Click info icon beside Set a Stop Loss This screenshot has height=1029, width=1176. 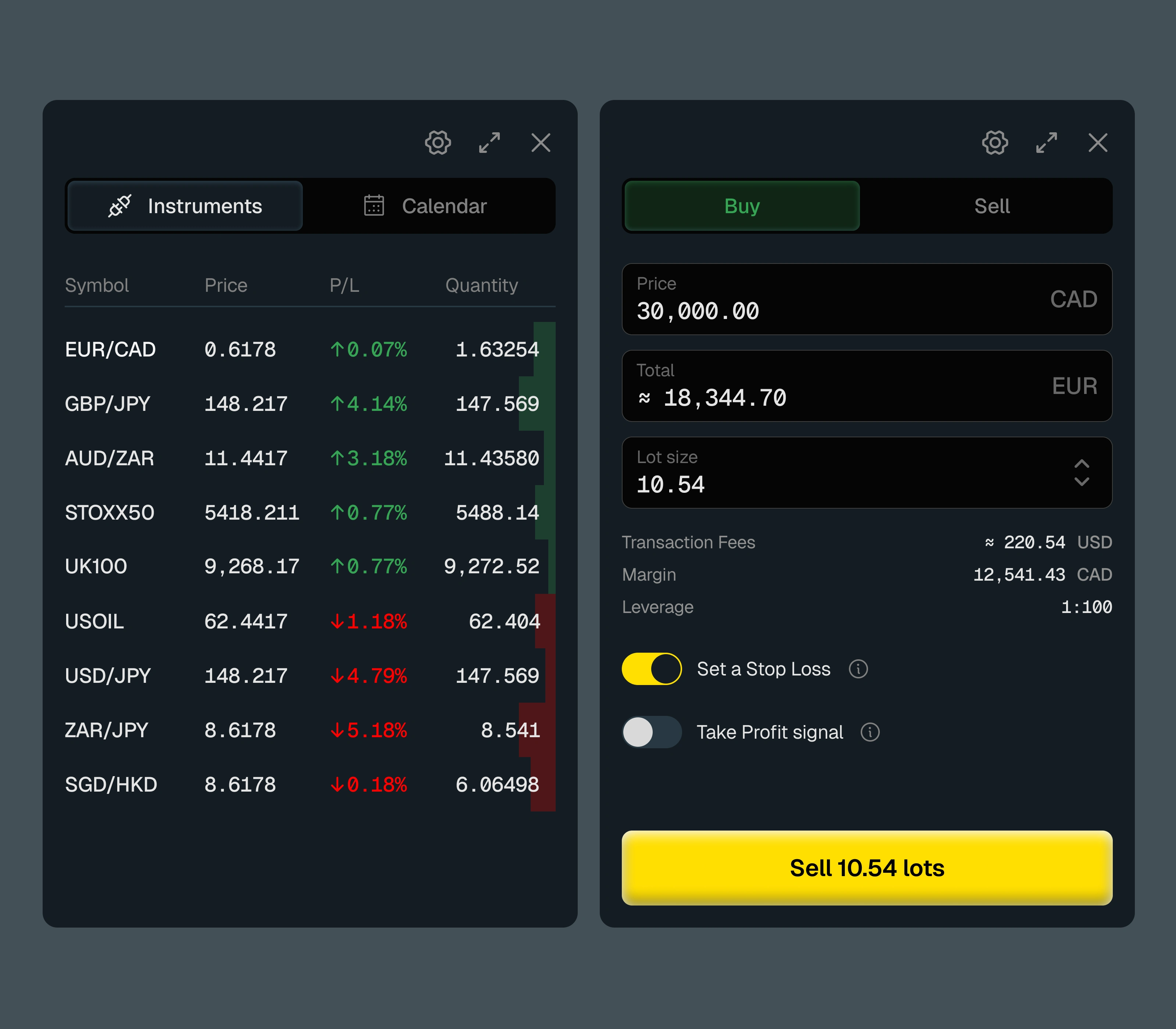[x=858, y=669]
